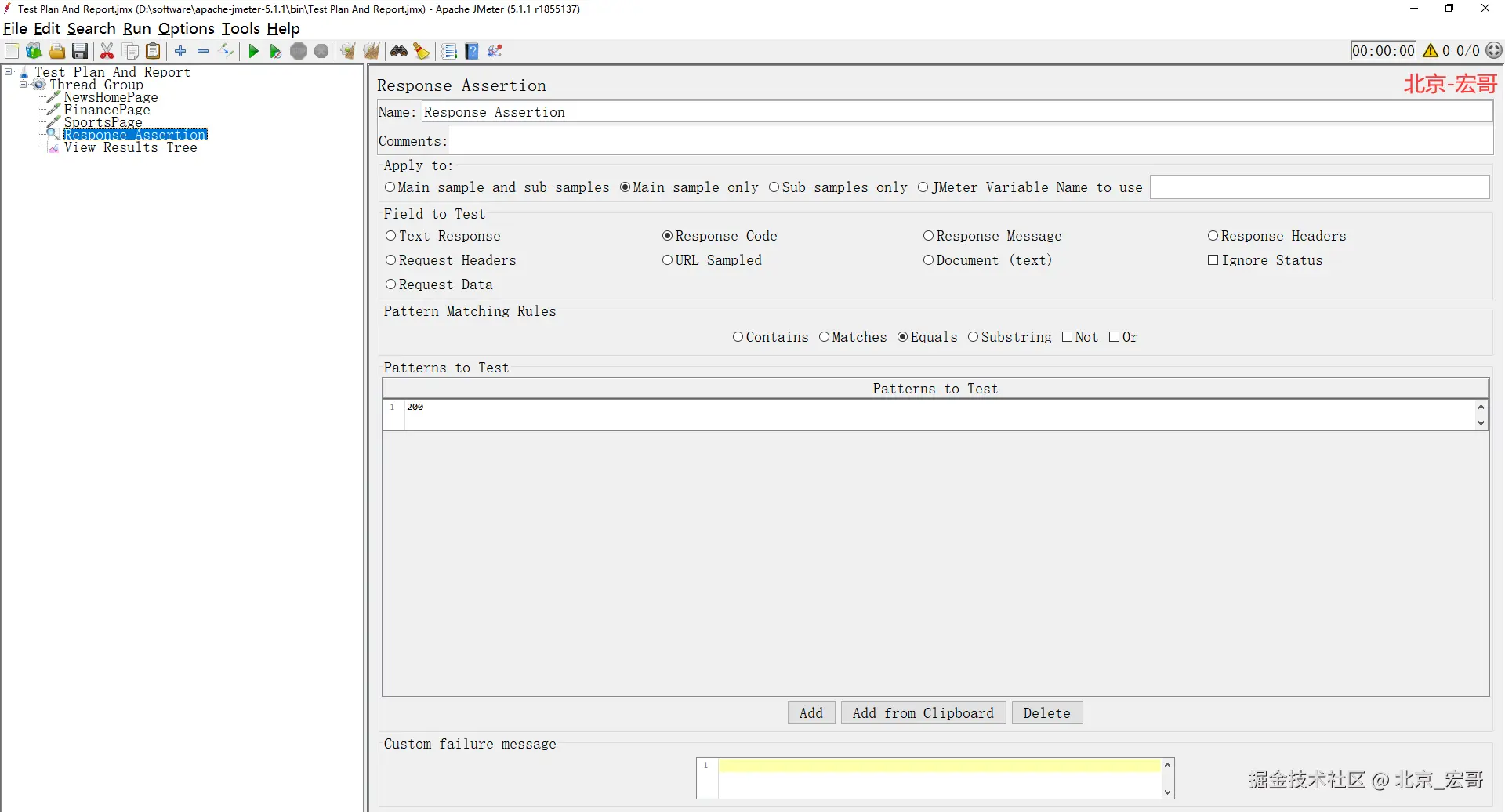Open the Edit menu
Viewport: 1505px width, 812px height.
click(x=47, y=28)
